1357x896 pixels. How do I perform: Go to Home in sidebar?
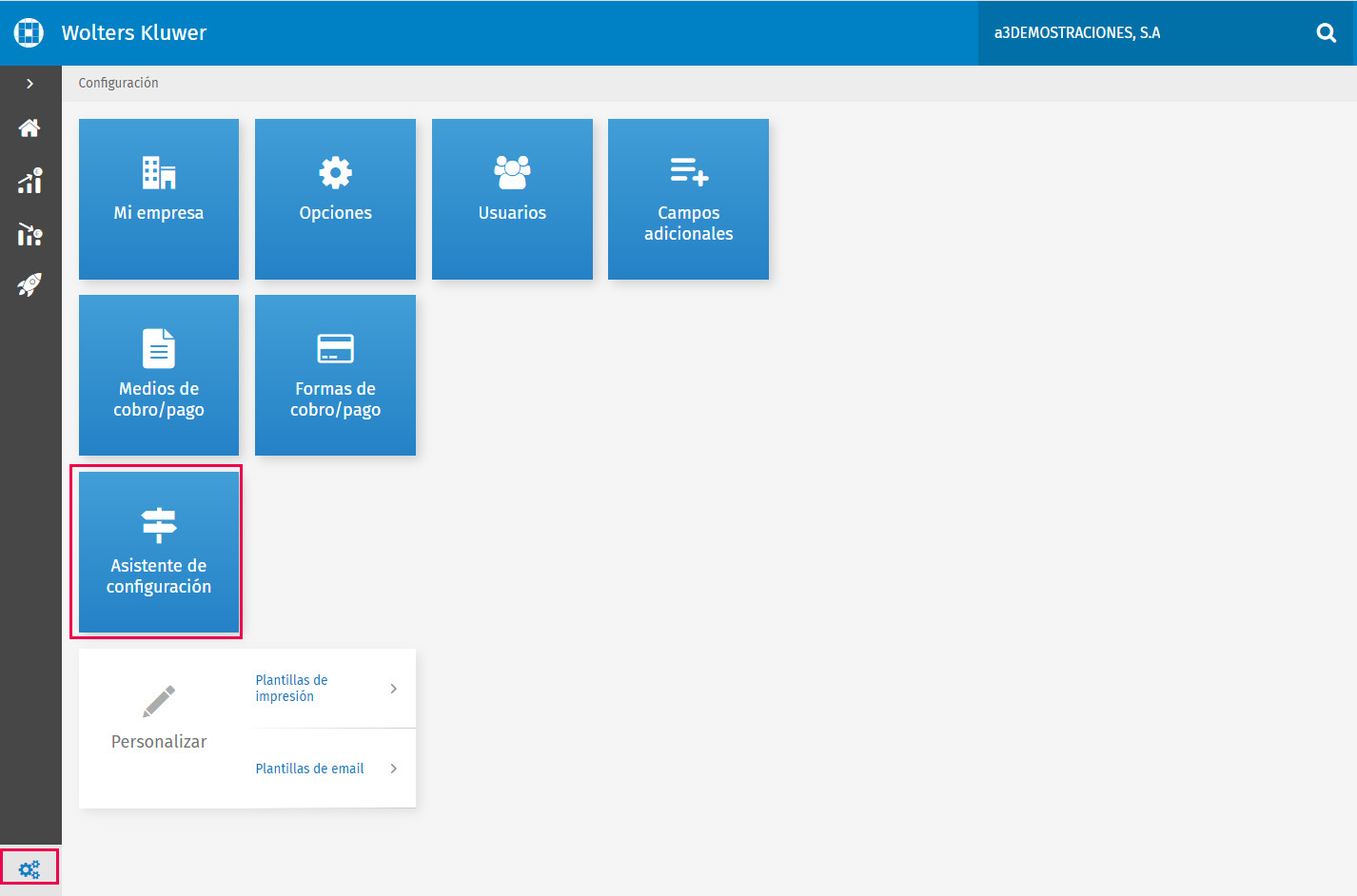(29, 127)
